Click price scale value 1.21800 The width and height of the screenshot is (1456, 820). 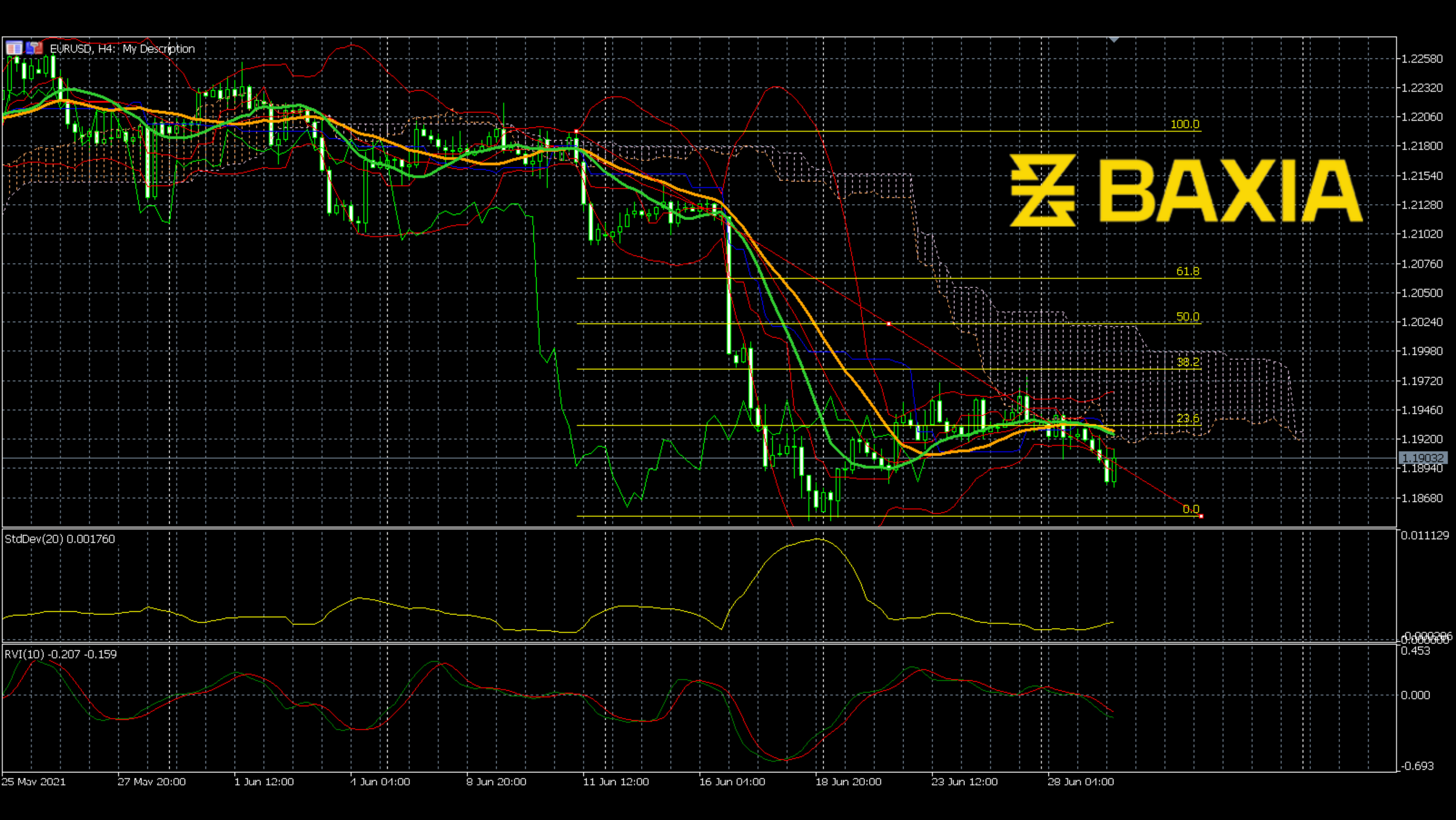coord(1422,146)
